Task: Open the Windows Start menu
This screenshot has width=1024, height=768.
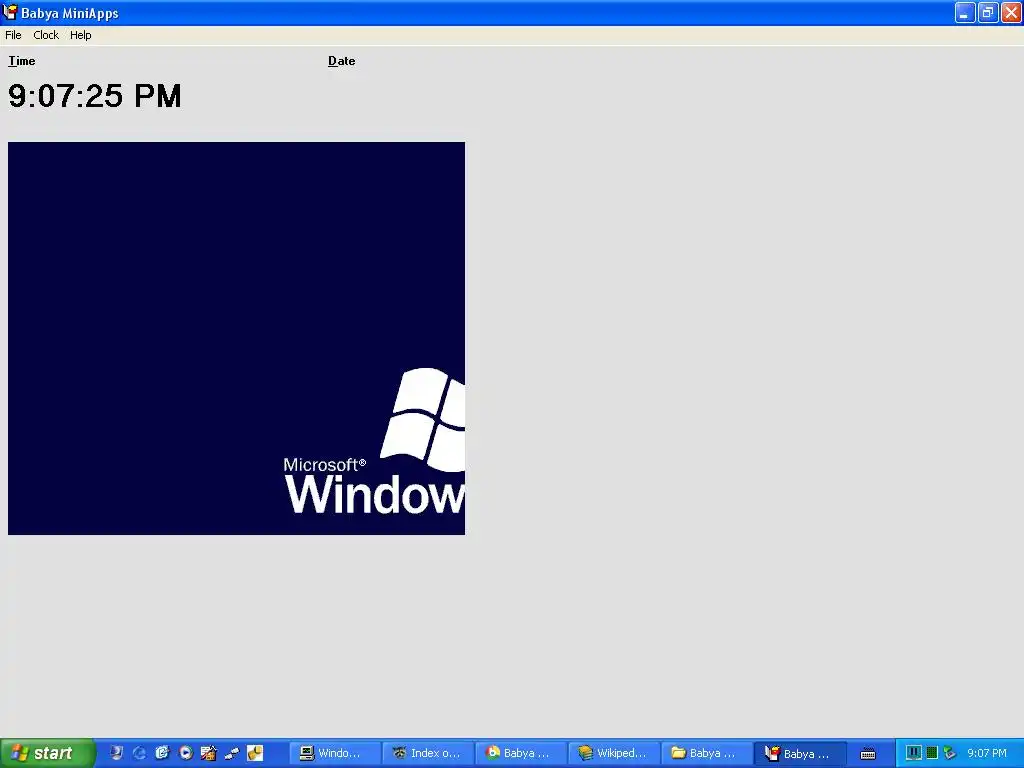Action: 48,753
